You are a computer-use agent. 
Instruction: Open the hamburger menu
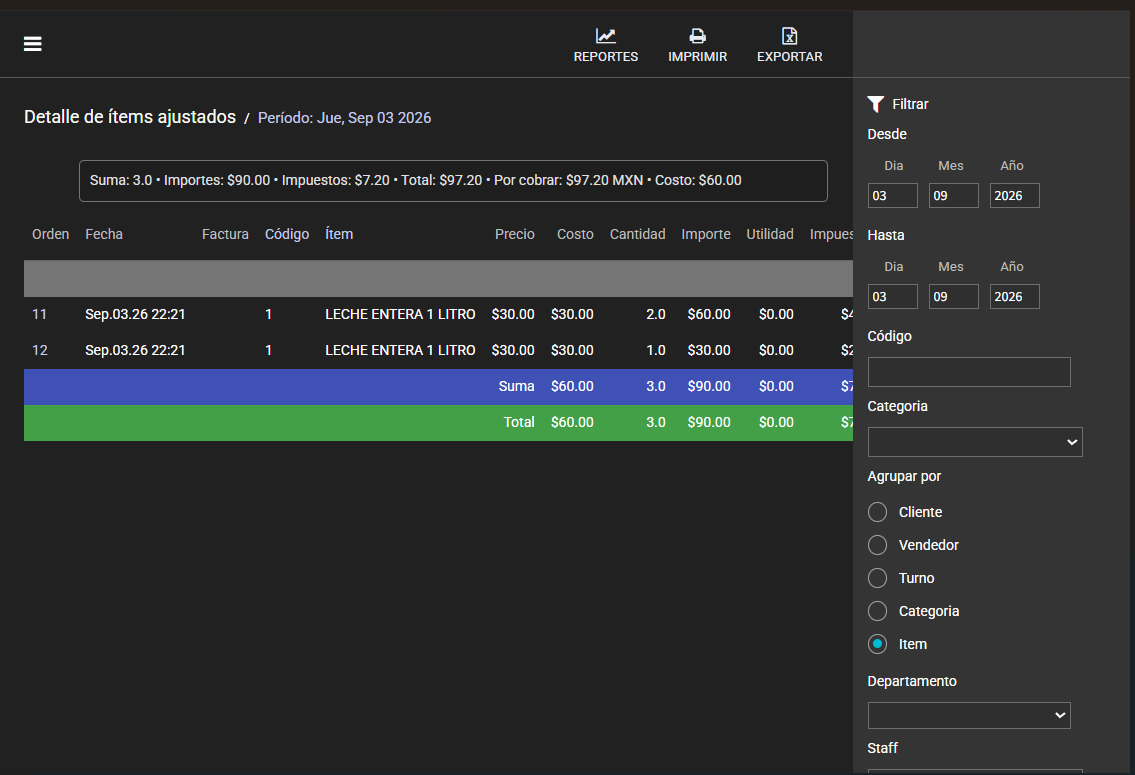pos(33,44)
